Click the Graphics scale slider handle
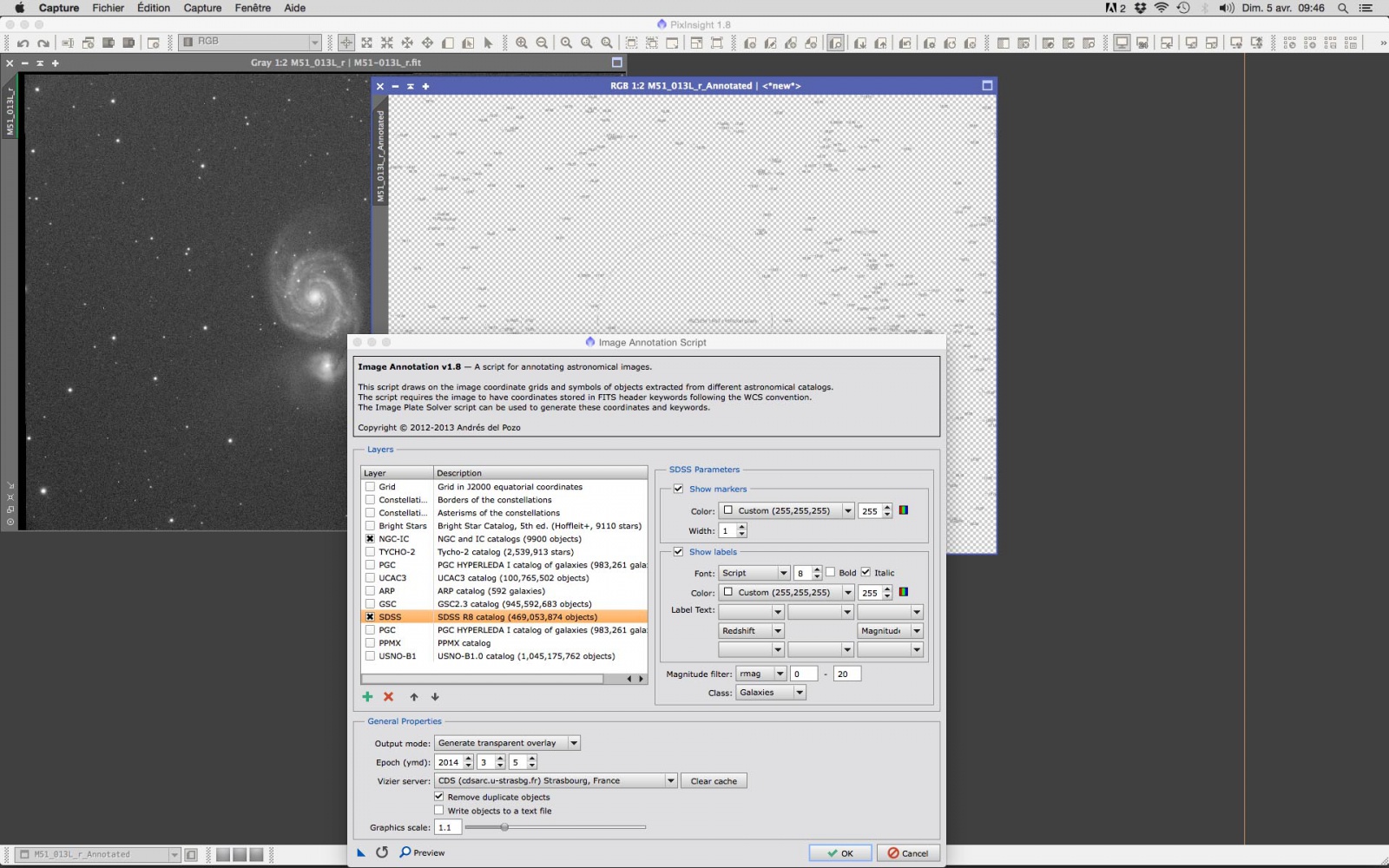The image size is (1389, 868). pos(504,827)
